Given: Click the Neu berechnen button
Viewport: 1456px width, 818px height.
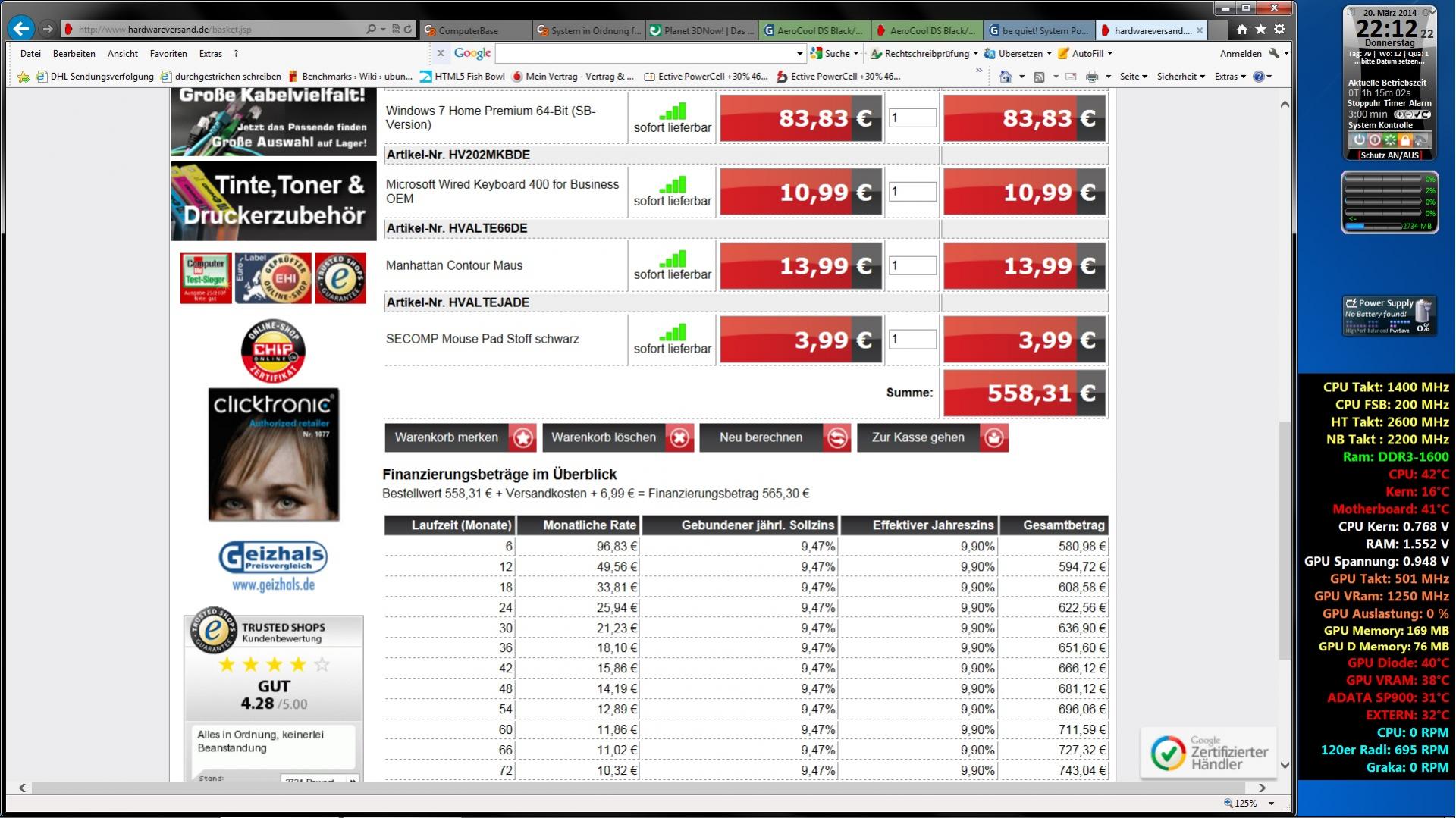Looking at the screenshot, I should point(775,437).
